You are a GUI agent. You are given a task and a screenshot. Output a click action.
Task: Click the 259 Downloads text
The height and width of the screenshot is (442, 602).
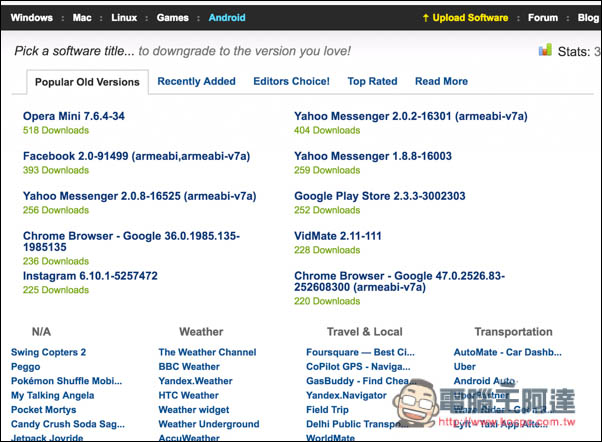coord(327,170)
